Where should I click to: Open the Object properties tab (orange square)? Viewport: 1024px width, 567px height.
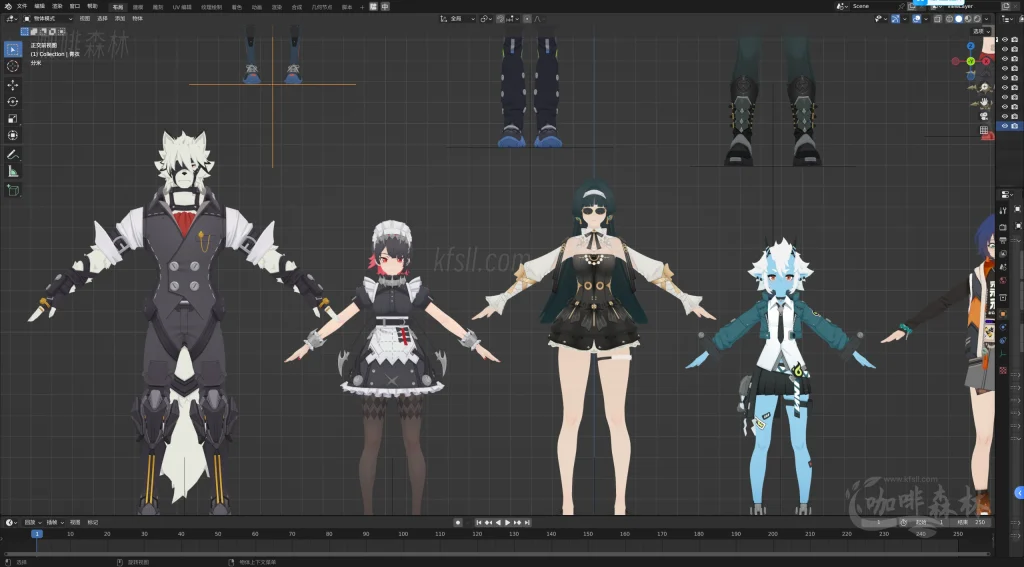[x=1002, y=314]
